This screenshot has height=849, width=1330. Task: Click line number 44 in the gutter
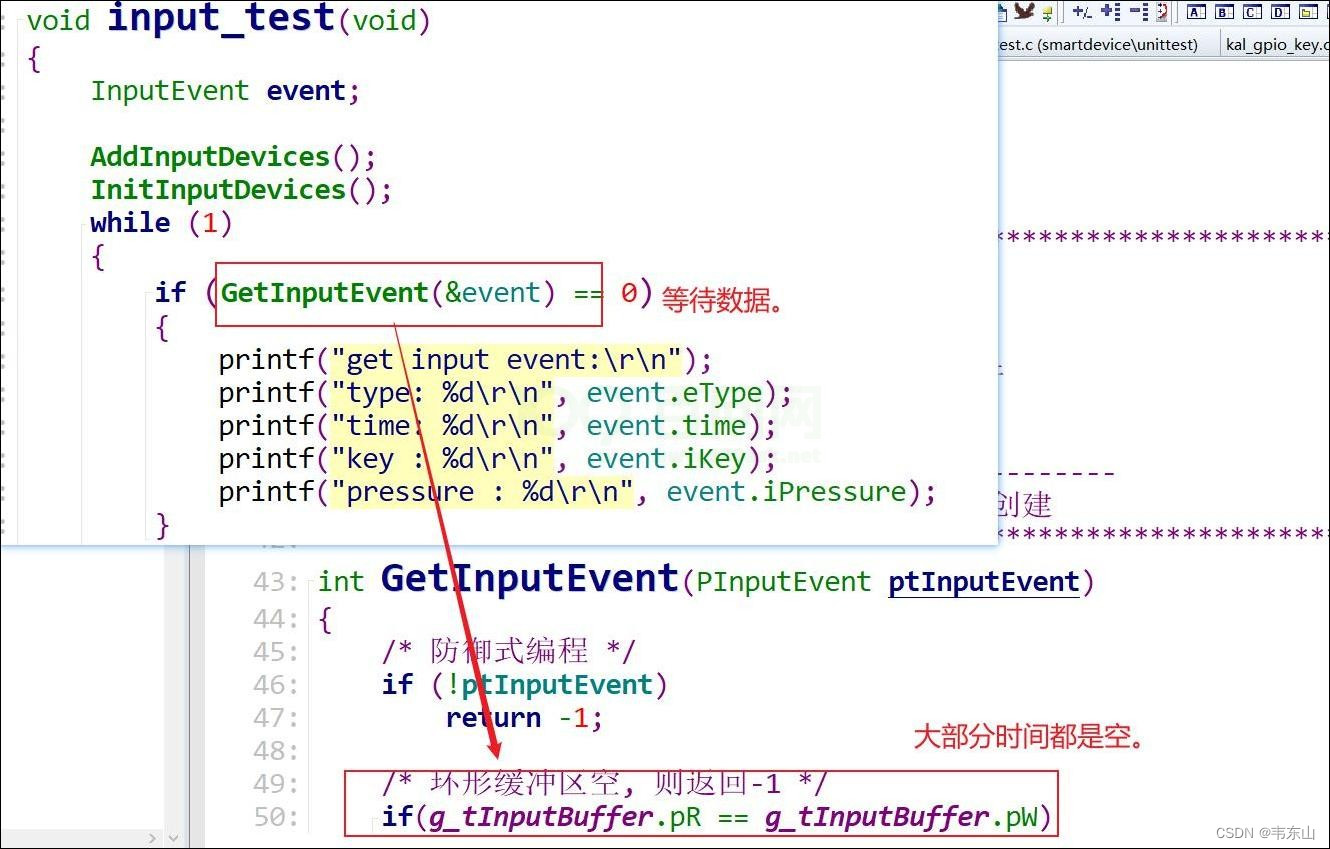[x=276, y=619]
